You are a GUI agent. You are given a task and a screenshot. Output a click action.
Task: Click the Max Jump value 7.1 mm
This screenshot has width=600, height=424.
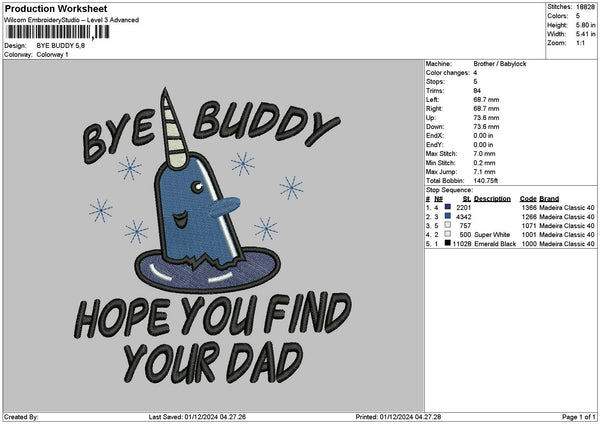pyautogui.click(x=484, y=172)
